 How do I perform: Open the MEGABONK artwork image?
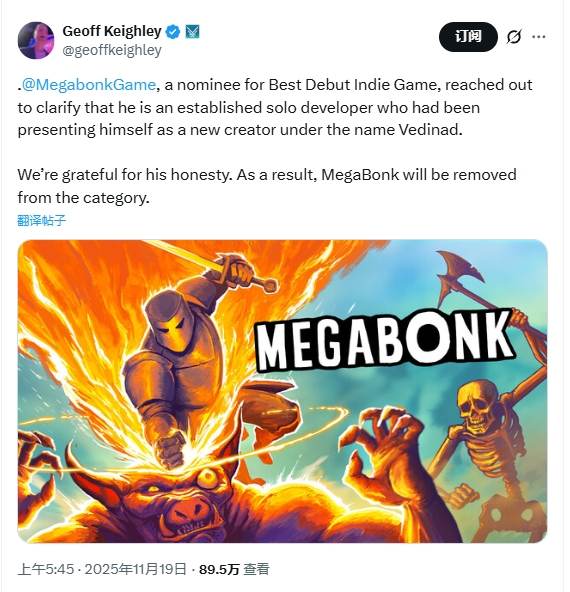point(282,391)
